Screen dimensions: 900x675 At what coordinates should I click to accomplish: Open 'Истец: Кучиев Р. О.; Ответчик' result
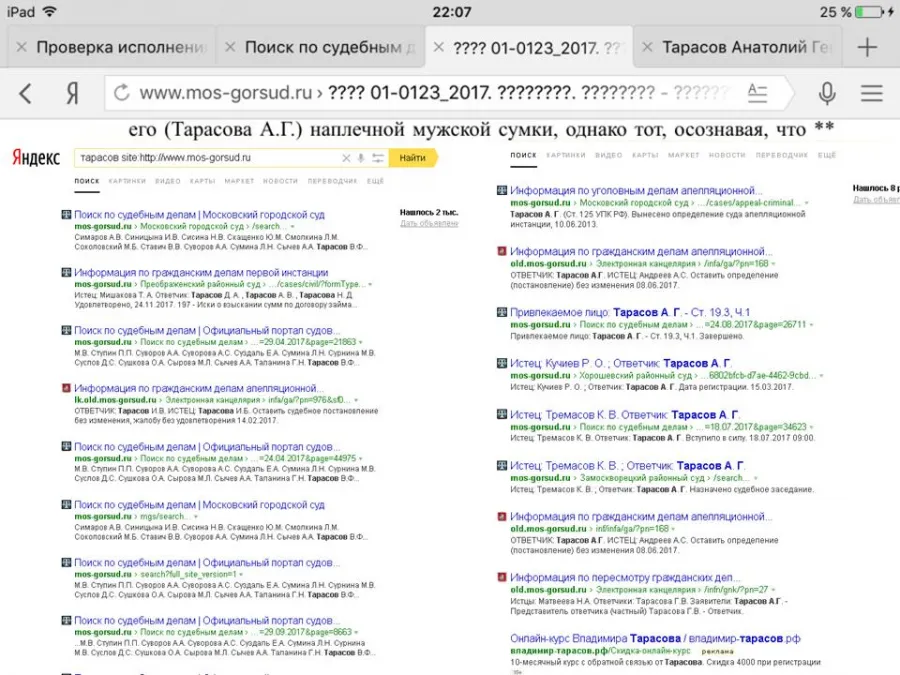[x=620, y=363]
